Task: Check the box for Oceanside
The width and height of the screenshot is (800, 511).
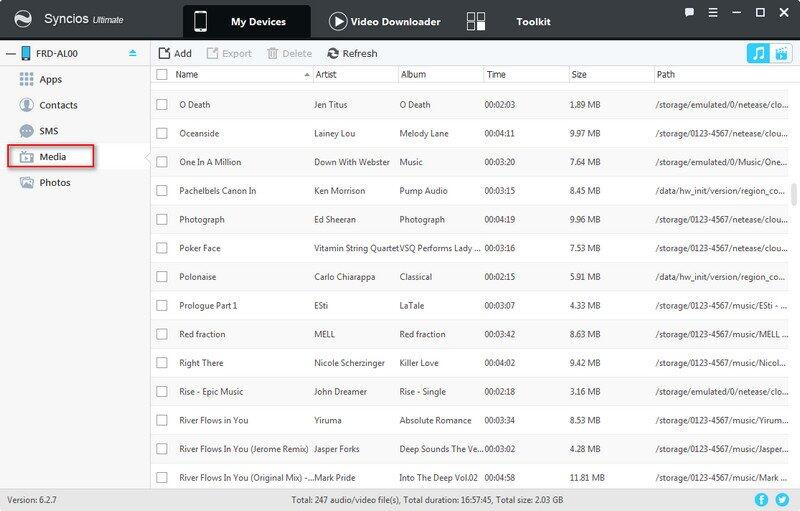Action: coord(162,133)
